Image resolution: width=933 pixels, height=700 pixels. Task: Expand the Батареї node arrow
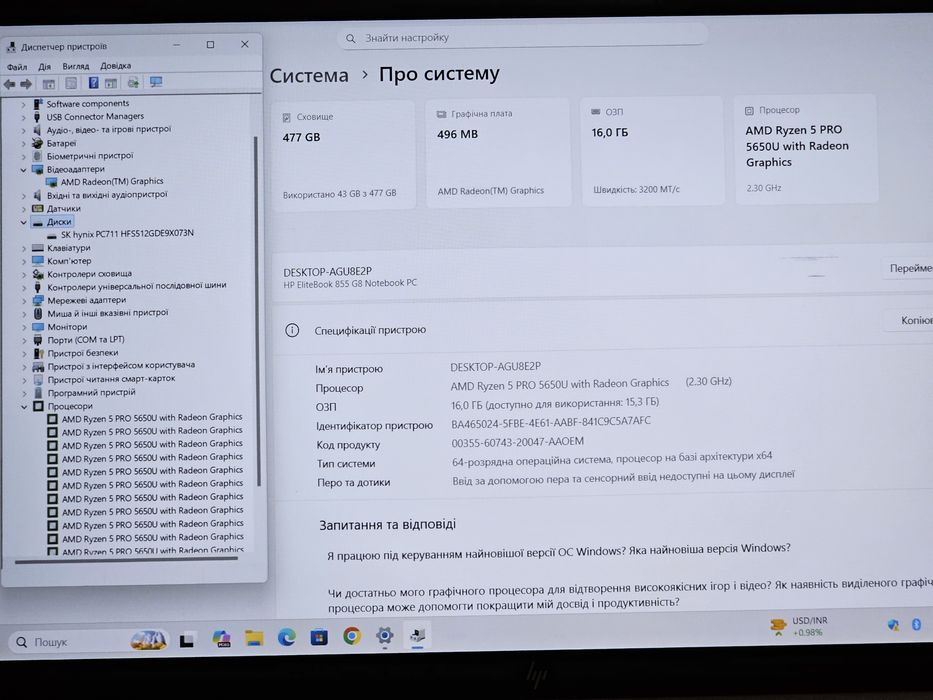point(24,143)
